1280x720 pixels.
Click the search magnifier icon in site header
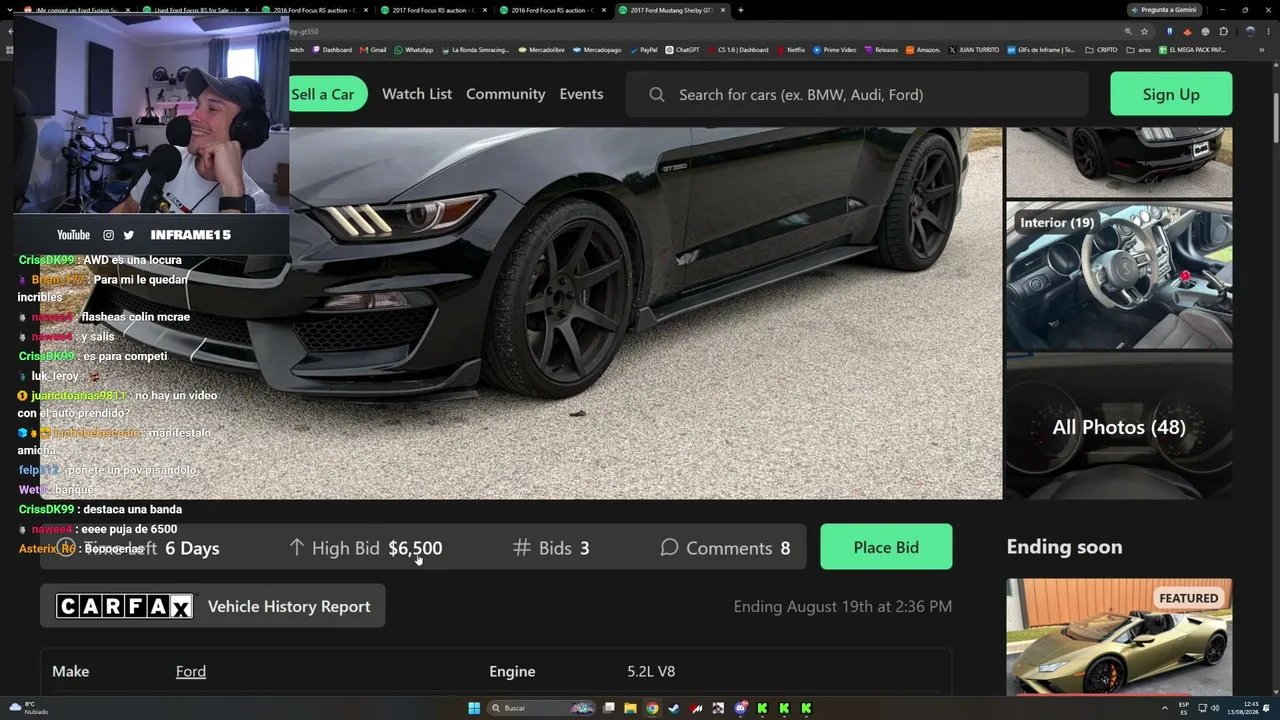[657, 95]
